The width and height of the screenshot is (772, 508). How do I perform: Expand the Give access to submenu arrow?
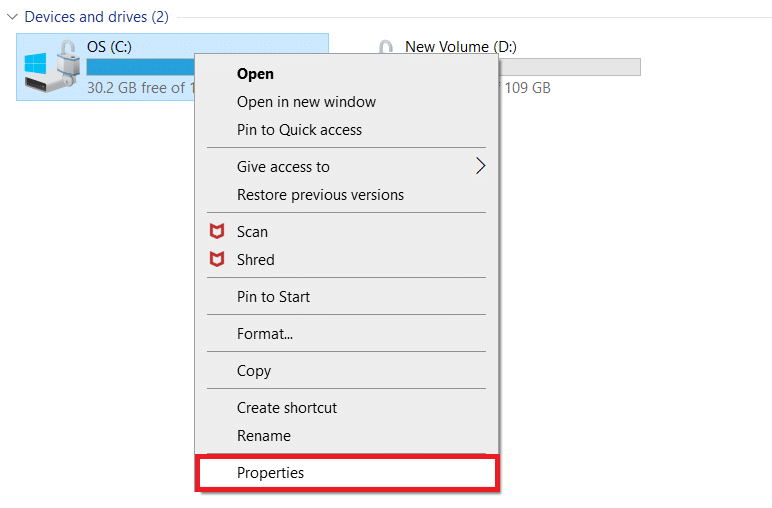click(480, 166)
